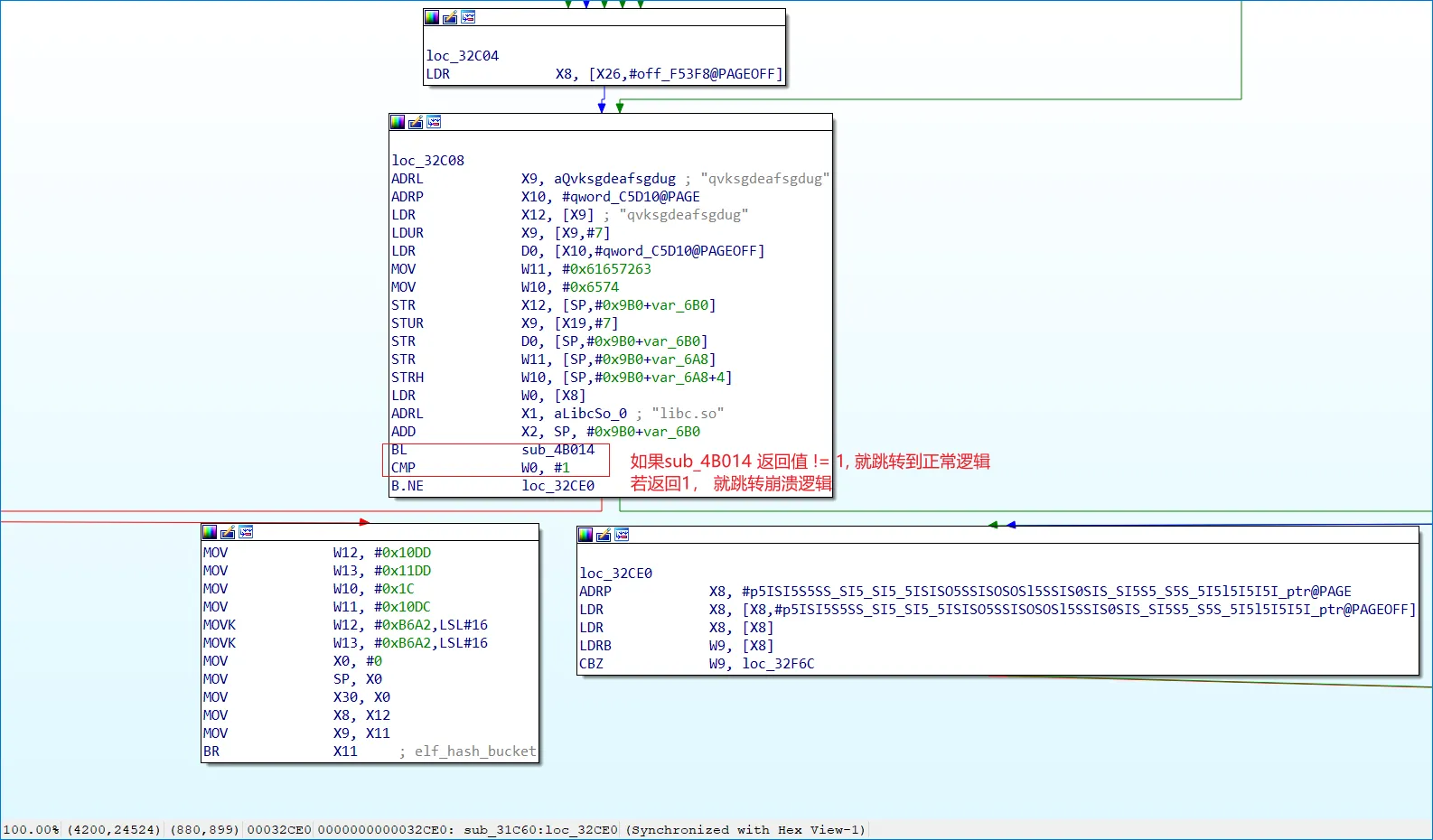The width and height of the screenshot is (1433, 840).
Task: Click constant #0x61657263
Action: [x=606, y=269]
